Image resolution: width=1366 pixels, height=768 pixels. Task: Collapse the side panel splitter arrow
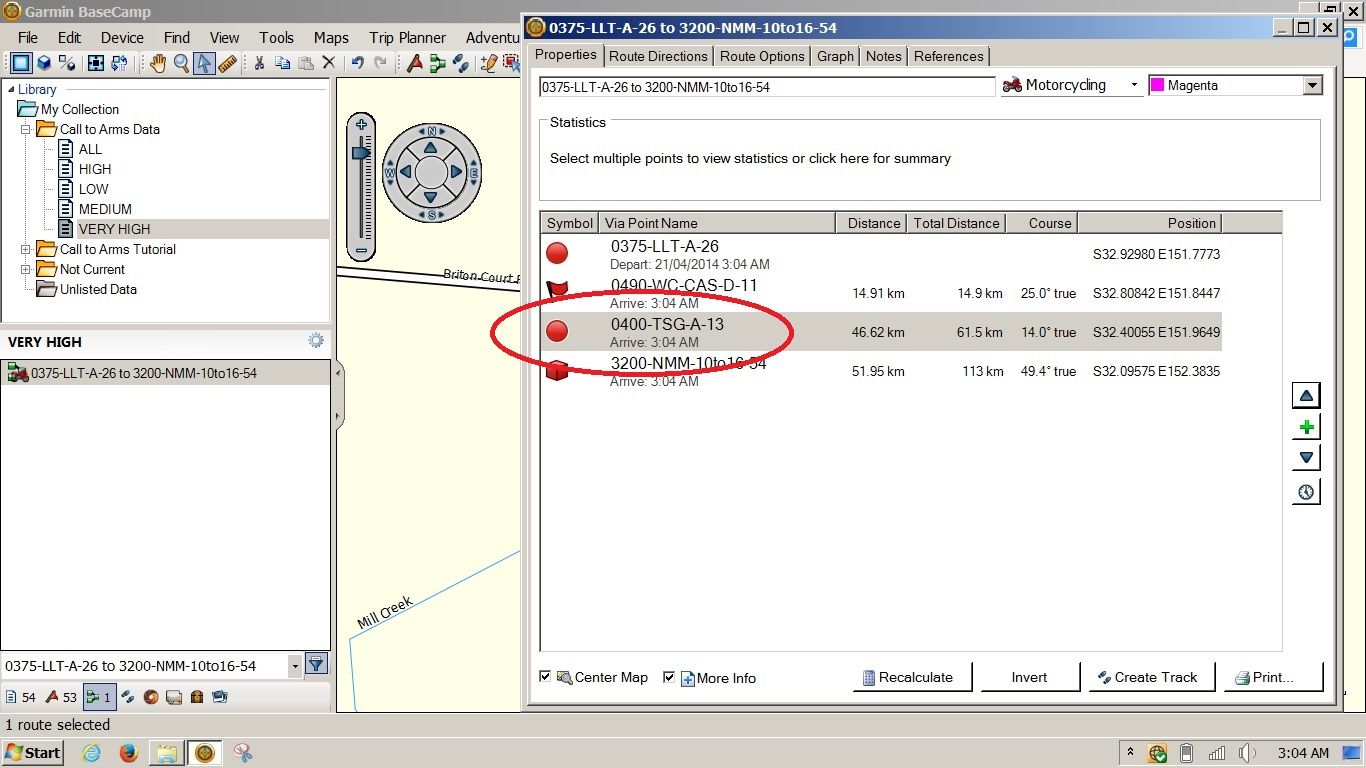[338, 373]
